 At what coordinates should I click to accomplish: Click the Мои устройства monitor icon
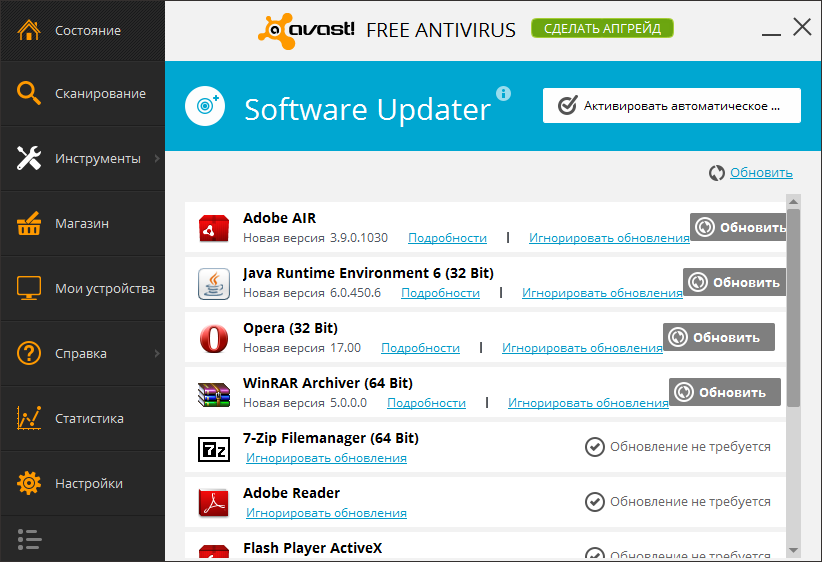[28, 288]
